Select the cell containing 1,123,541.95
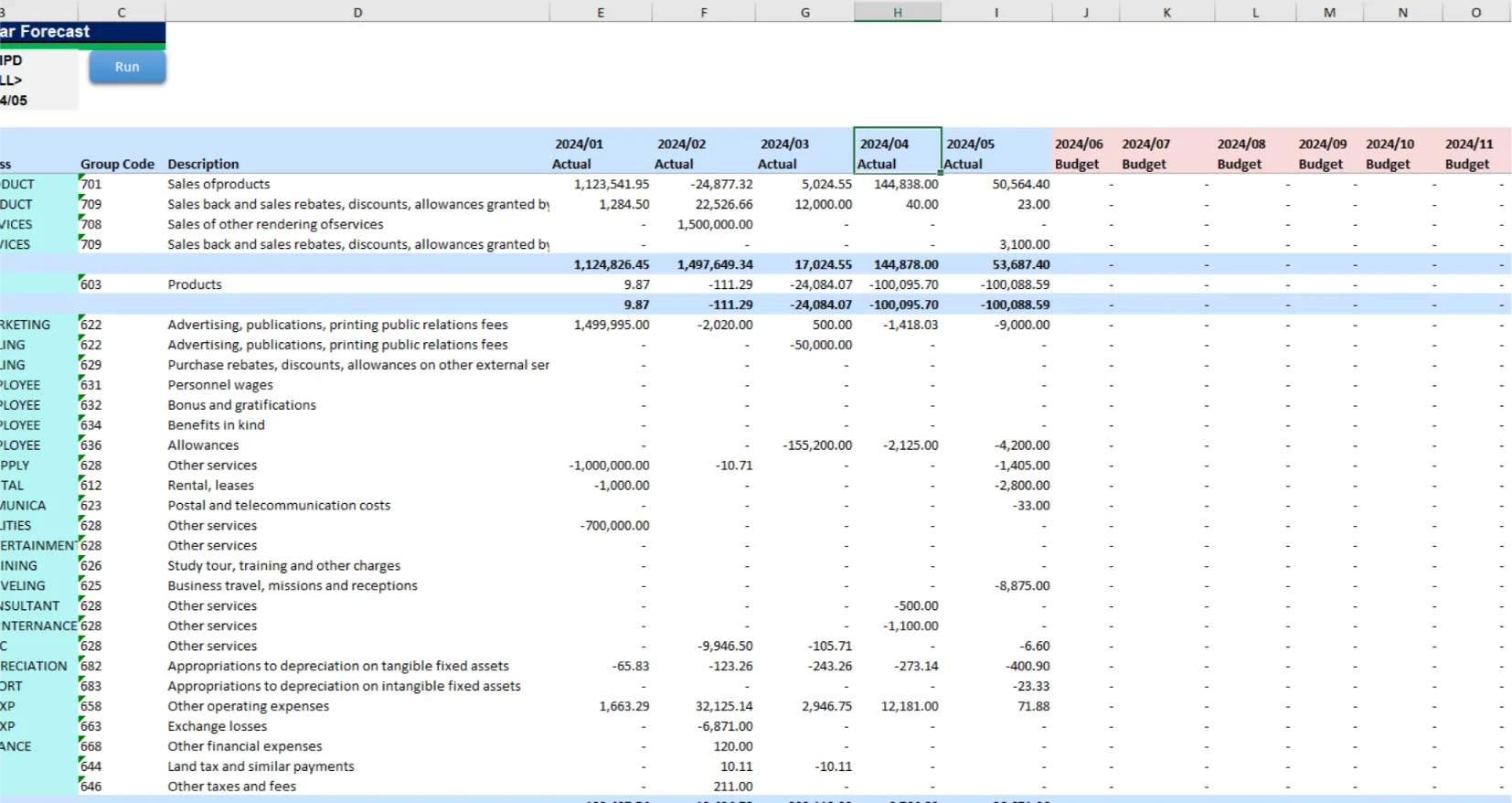Viewport: 1512px width, 803px height. tap(611, 184)
